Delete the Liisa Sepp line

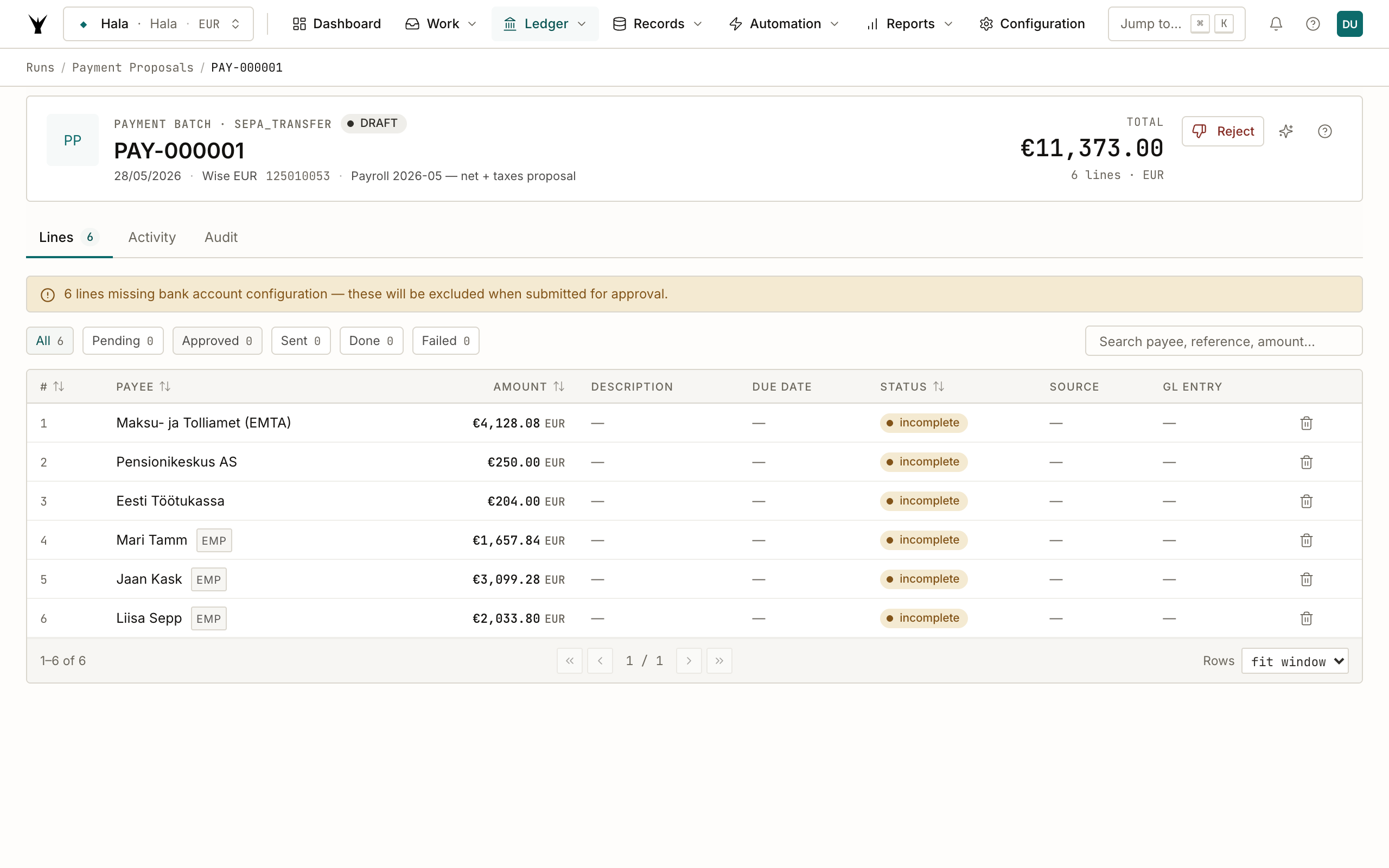(x=1307, y=618)
